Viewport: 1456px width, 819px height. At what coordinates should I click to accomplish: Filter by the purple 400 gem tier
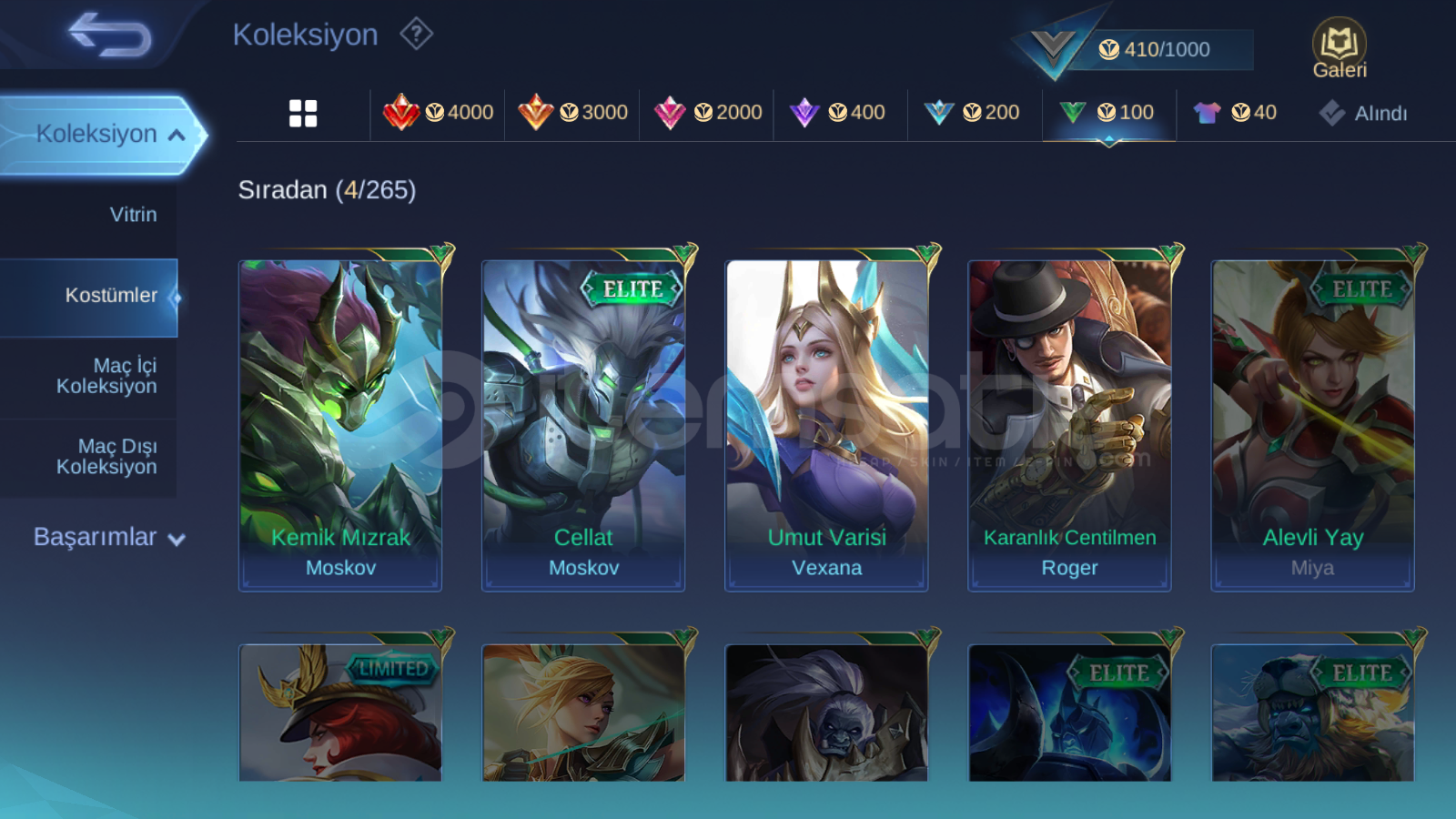tap(837, 113)
